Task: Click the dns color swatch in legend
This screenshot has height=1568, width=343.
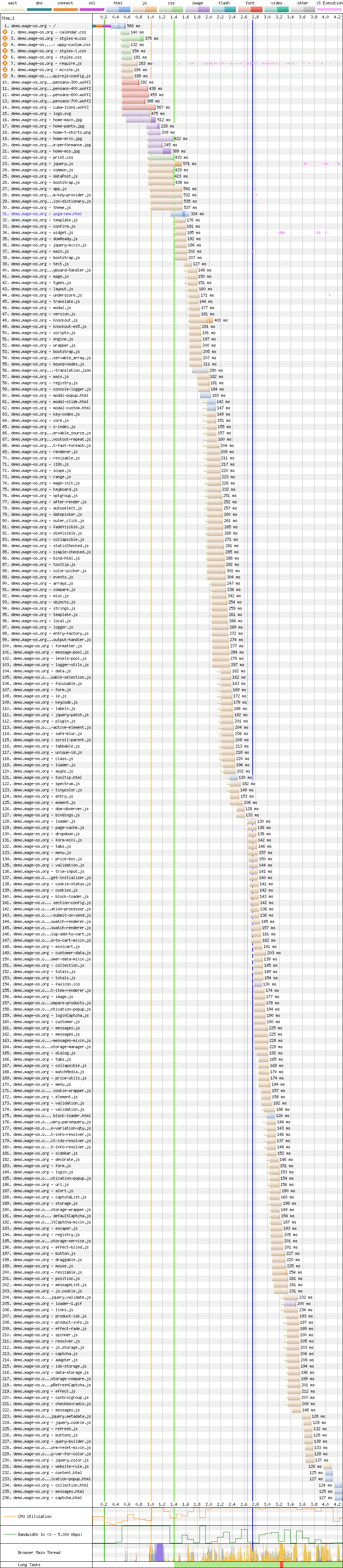Action: click(x=39, y=9)
